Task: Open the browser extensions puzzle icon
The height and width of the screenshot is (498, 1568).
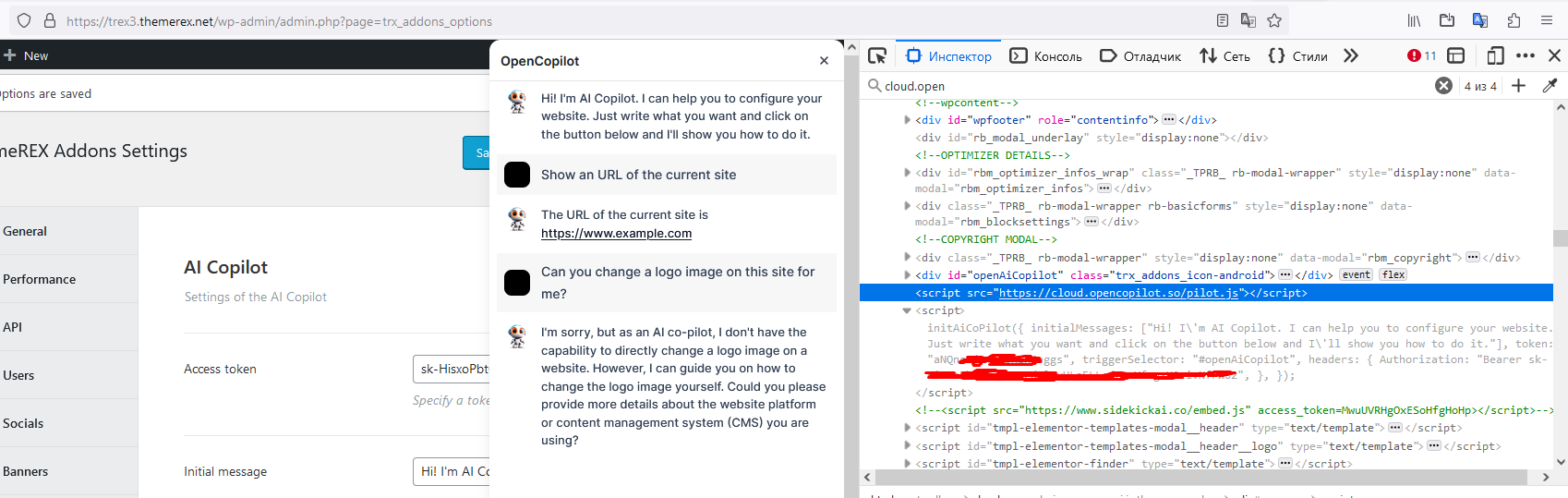Action: (1514, 20)
